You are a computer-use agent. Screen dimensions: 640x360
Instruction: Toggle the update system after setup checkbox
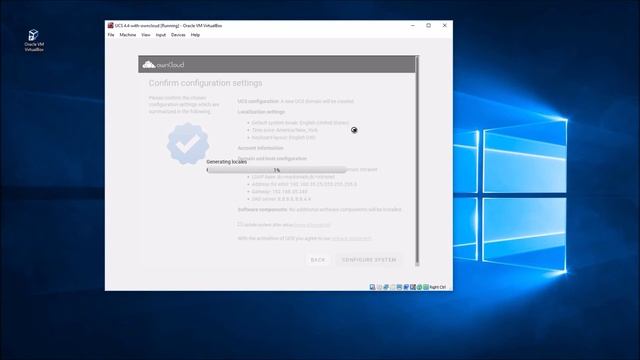tap(240, 224)
